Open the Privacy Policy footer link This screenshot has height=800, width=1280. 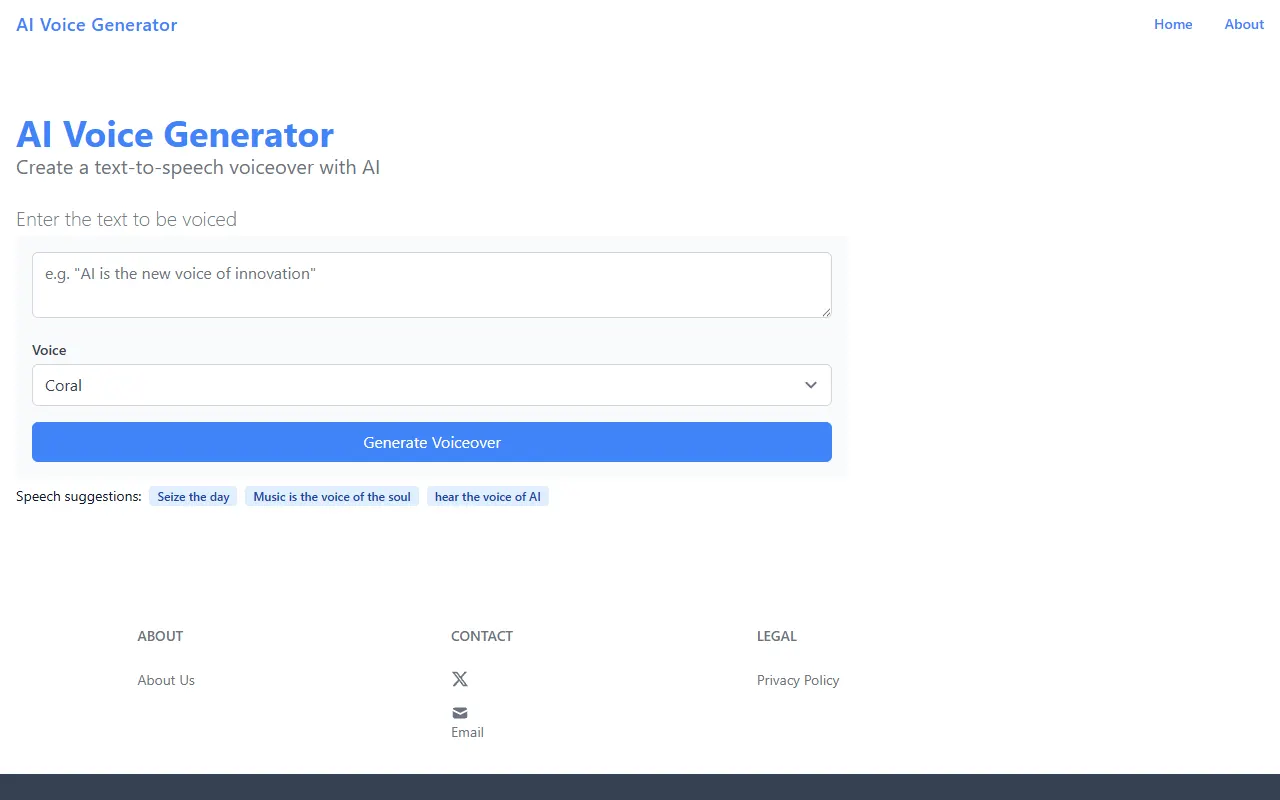click(x=798, y=680)
